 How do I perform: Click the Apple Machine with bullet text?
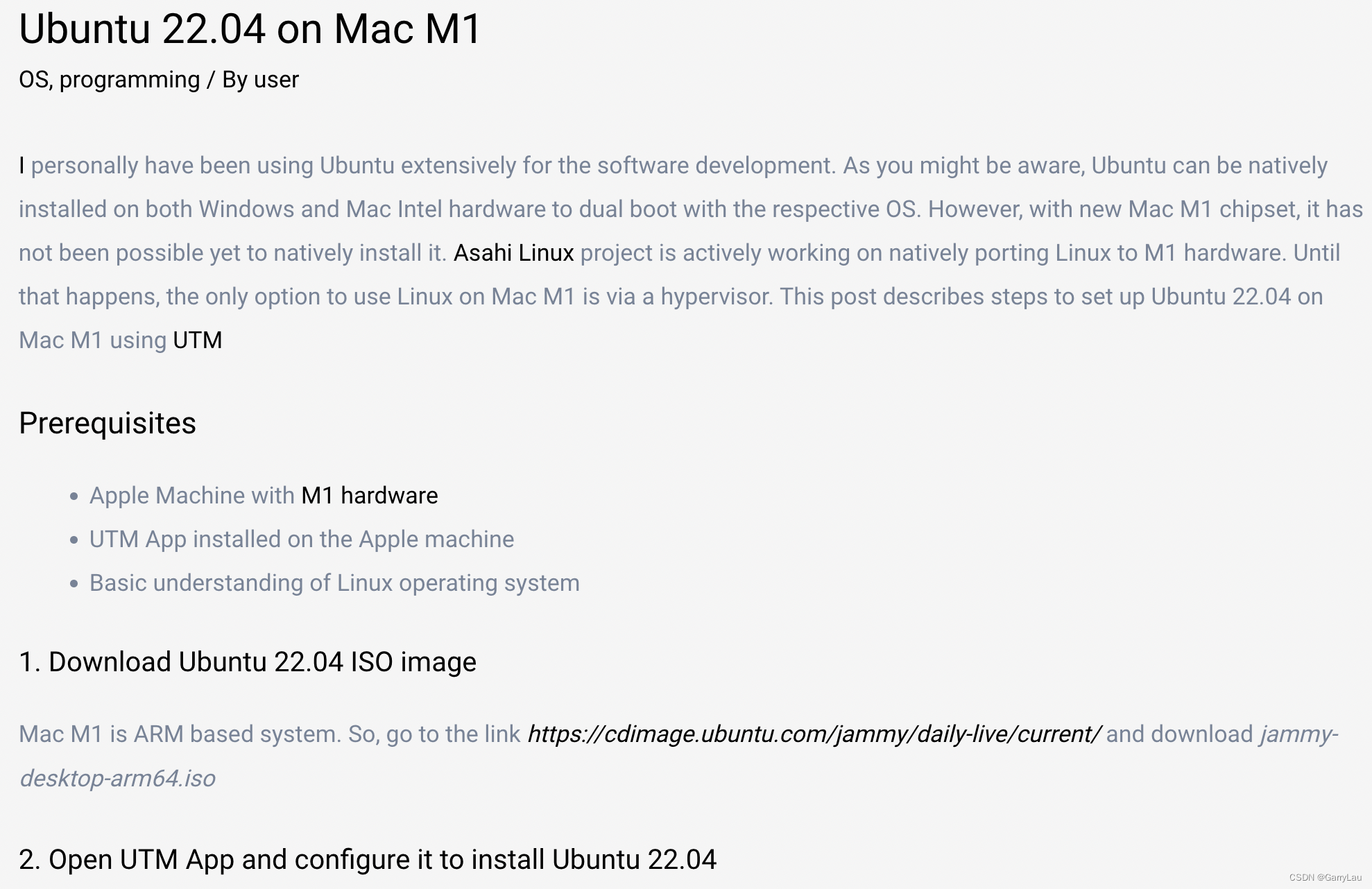coord(192,496)
